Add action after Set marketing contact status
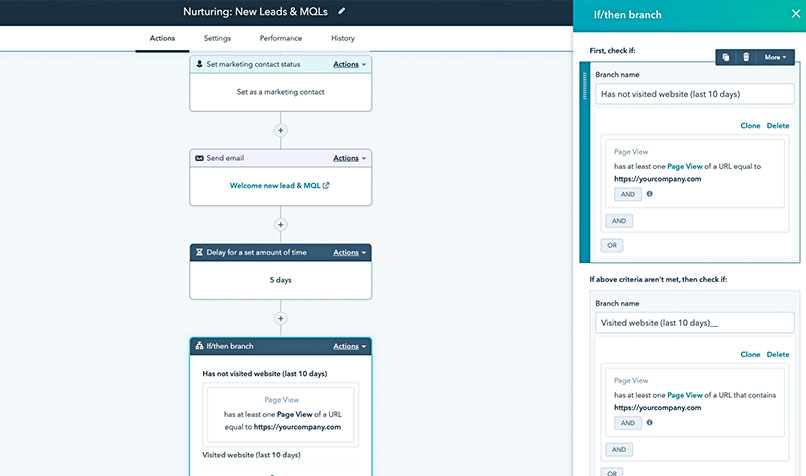This screenshot has width=806, height=476. point(281,131)
